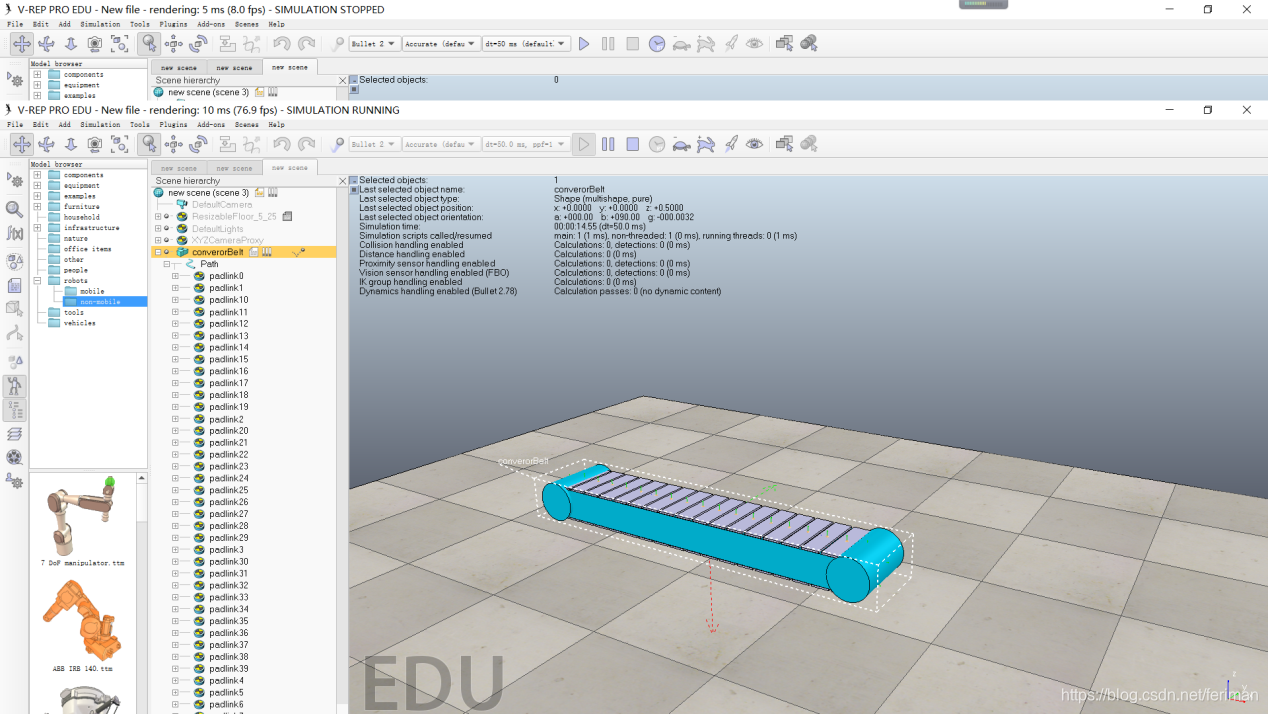Viewport: 1268px width, 714px height.
Task: Speed up simulation with rabbit icon
Action: [706, 144]
